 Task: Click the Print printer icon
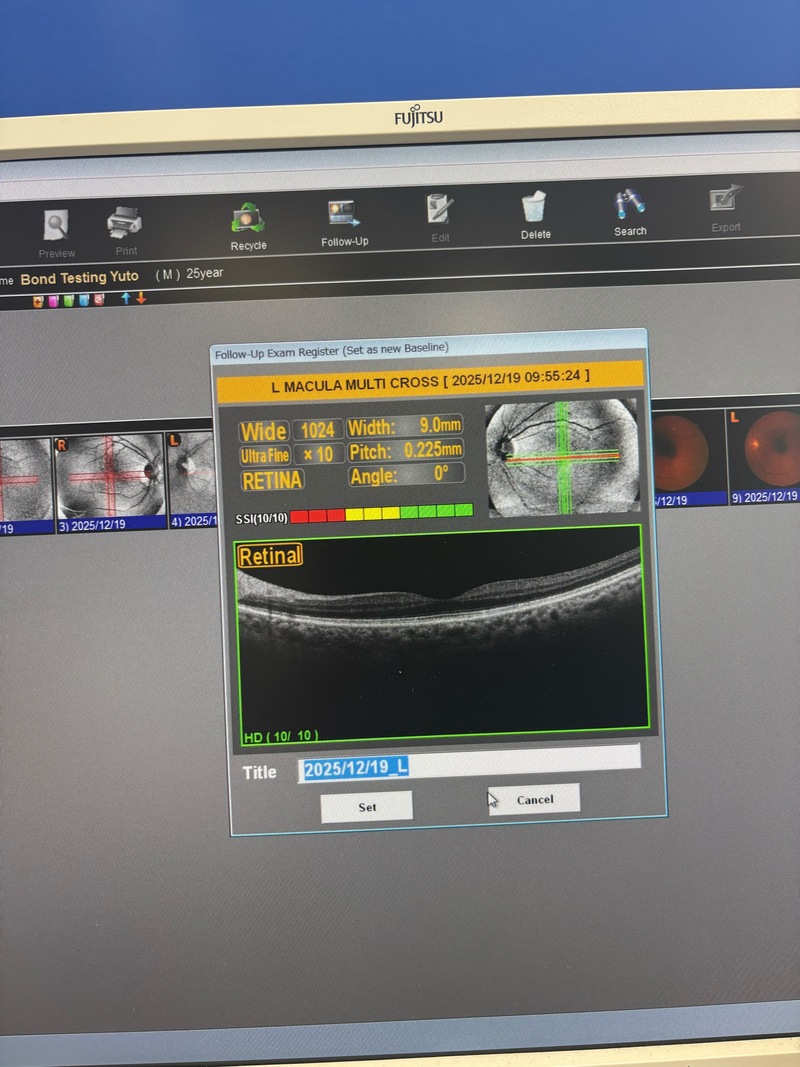(x=125, y=222)
